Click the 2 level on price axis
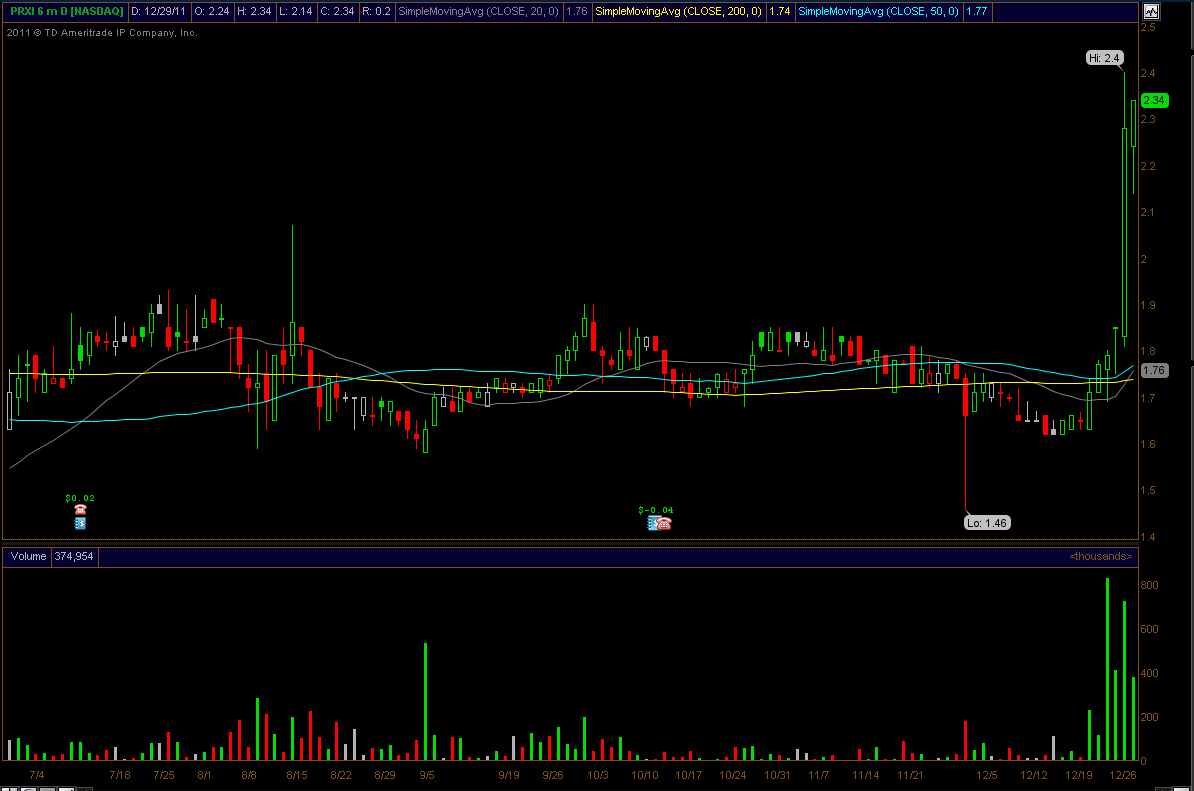The width and height of the screenshot is (1194, 791). click(1144, 259)
